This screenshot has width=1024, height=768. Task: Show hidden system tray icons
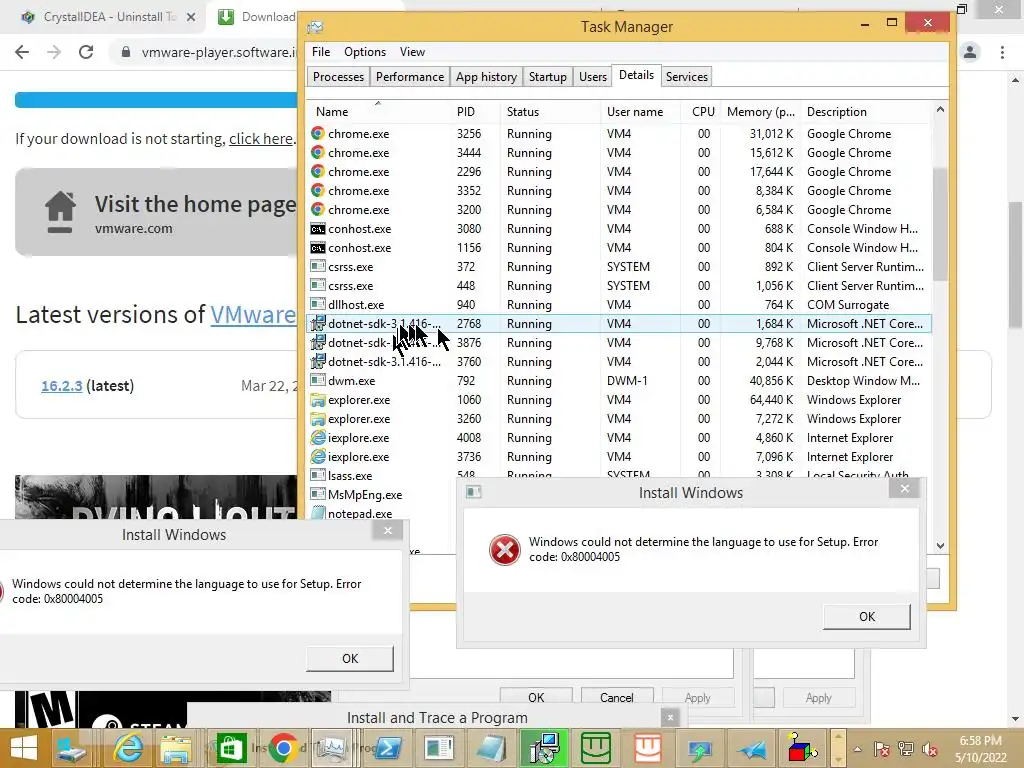tap(857, 749)
